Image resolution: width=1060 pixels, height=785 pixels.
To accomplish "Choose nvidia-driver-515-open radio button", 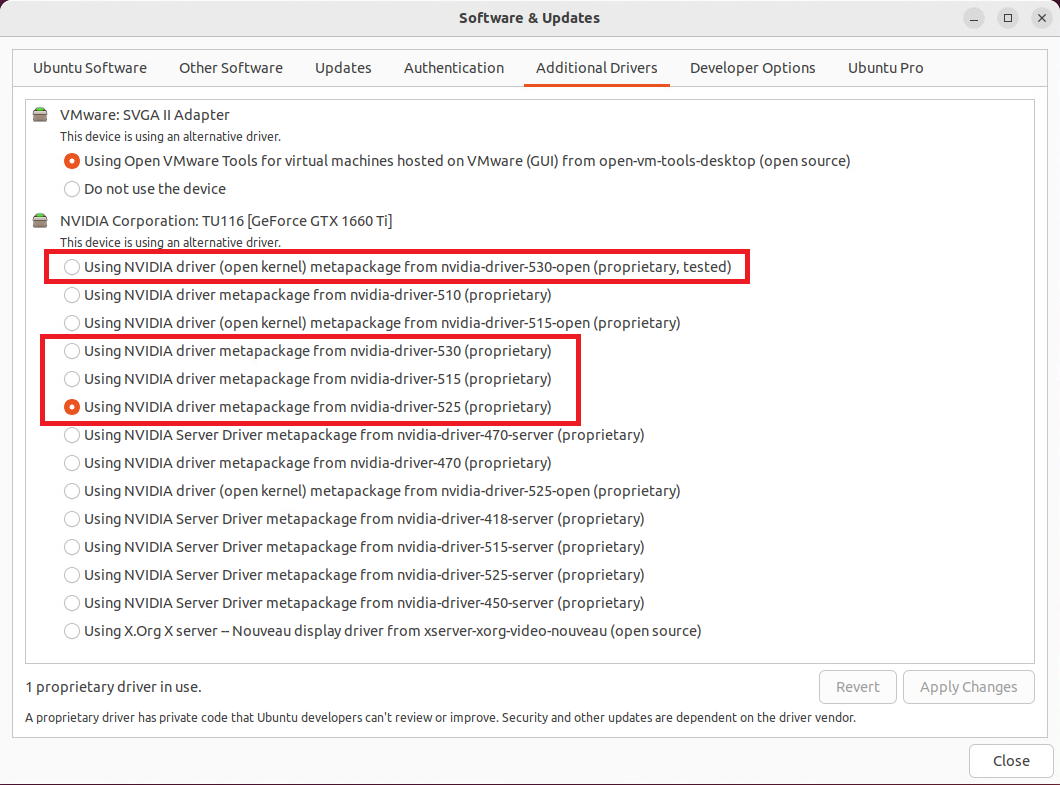I will coord(72,323).
